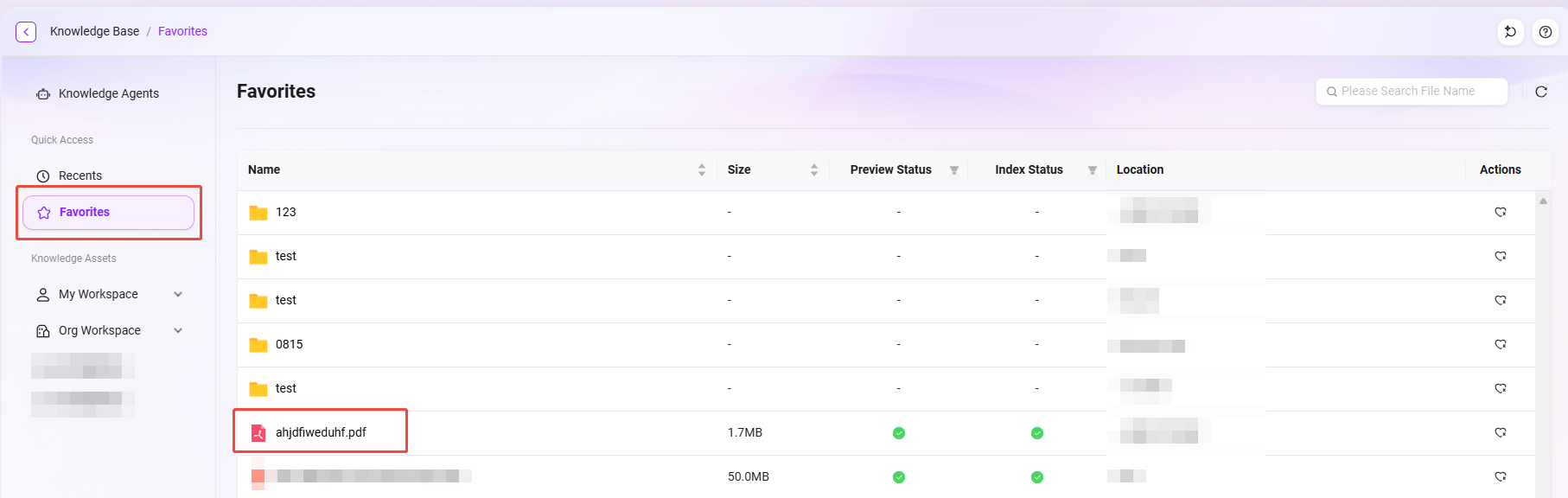Open Recents in Quick Access
The width and height of the screenshot is (1568, 498).
[x=80, y=176]
